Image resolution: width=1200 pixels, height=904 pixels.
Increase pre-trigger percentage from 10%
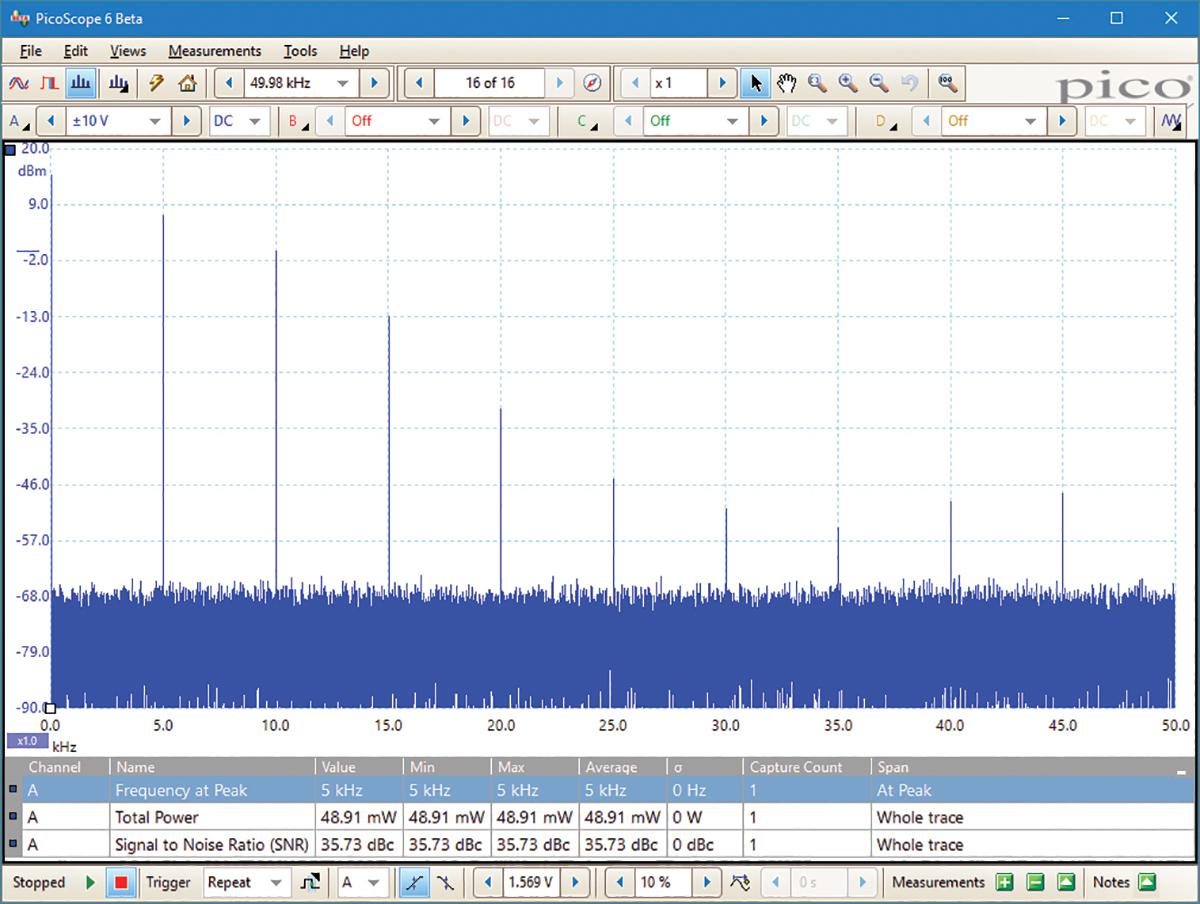pos(706,883)
